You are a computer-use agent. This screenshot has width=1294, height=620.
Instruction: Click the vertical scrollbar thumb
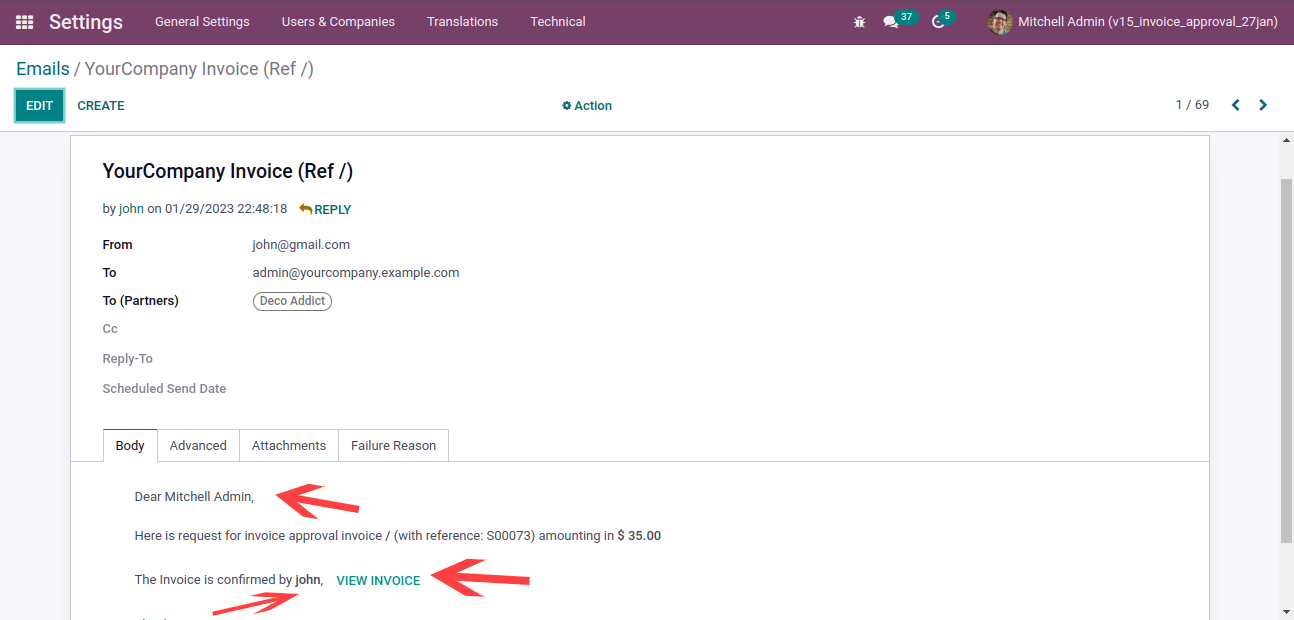pos(1287,362)
